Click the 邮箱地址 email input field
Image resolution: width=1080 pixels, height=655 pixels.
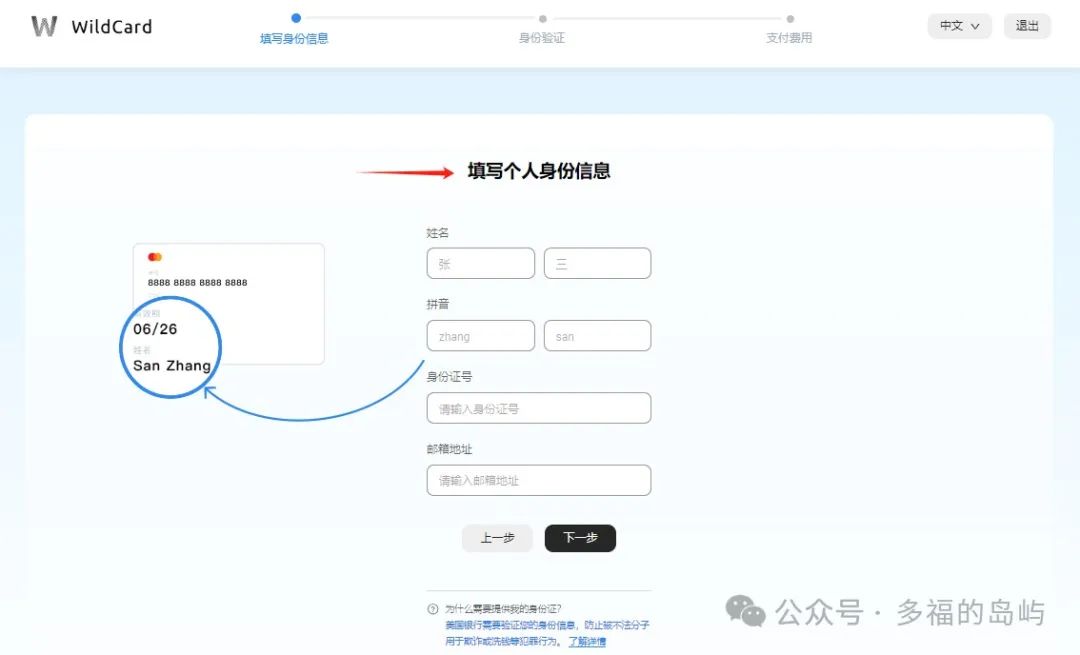point(538,480)
